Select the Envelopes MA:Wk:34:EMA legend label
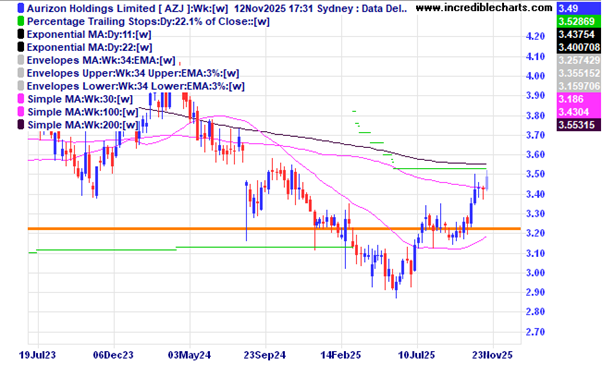This screenshot has height=365, width=602. pyautogui.click(x=101, y=60)
